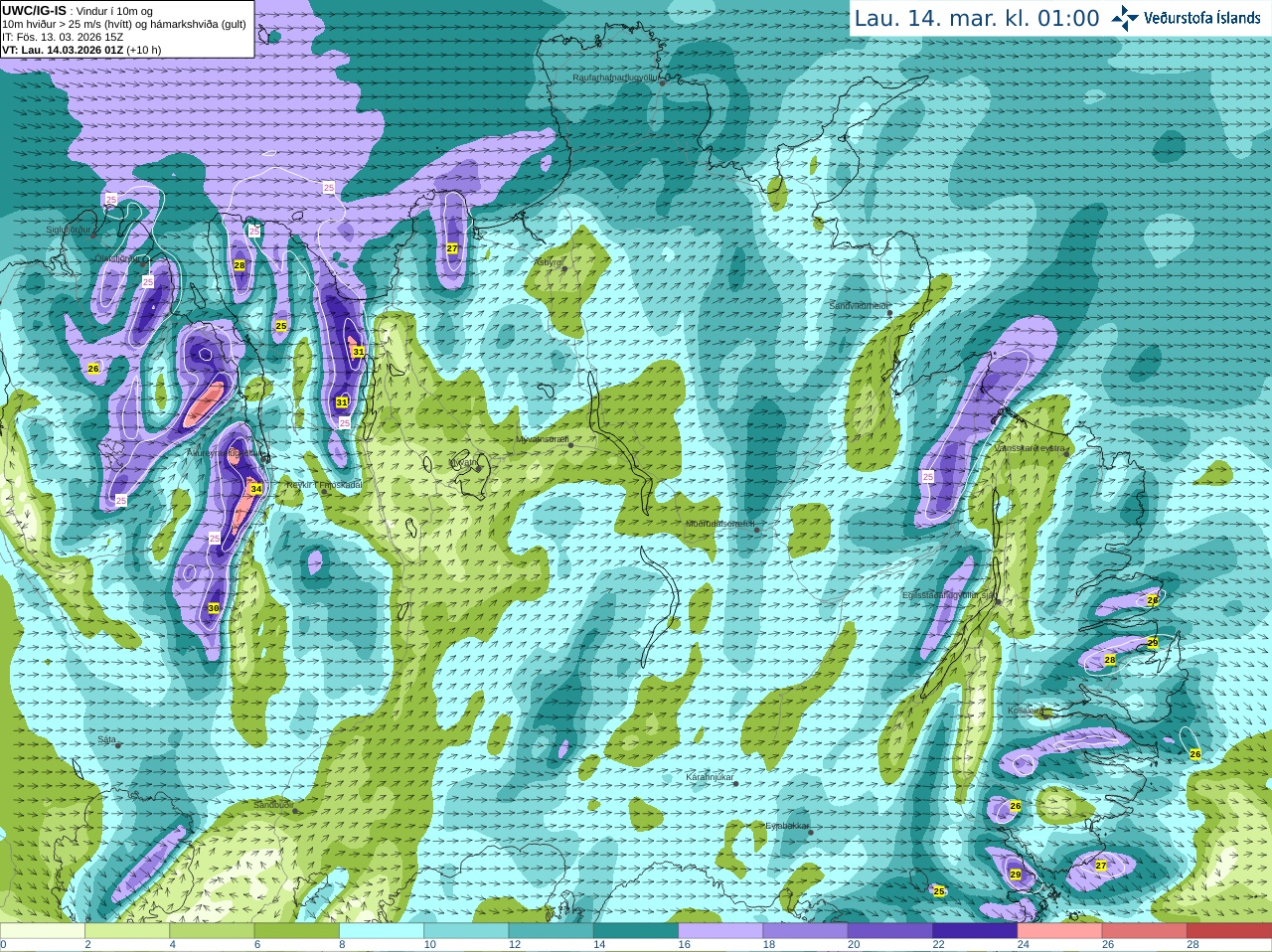Screen dimensions: 1272x952
Task: Click the yellow gust value 34 near Akureyrarflugvöllur
Action: [256, 489]
